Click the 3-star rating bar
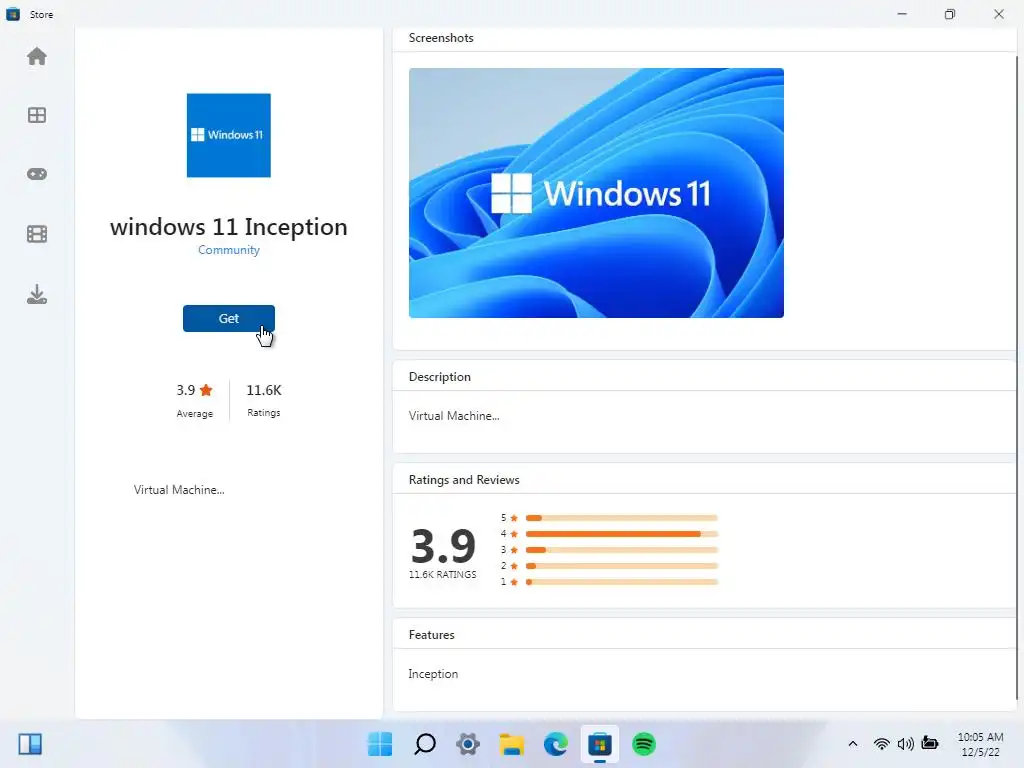The height and width of the screenshot is (768, 1024). coord(621,550)
